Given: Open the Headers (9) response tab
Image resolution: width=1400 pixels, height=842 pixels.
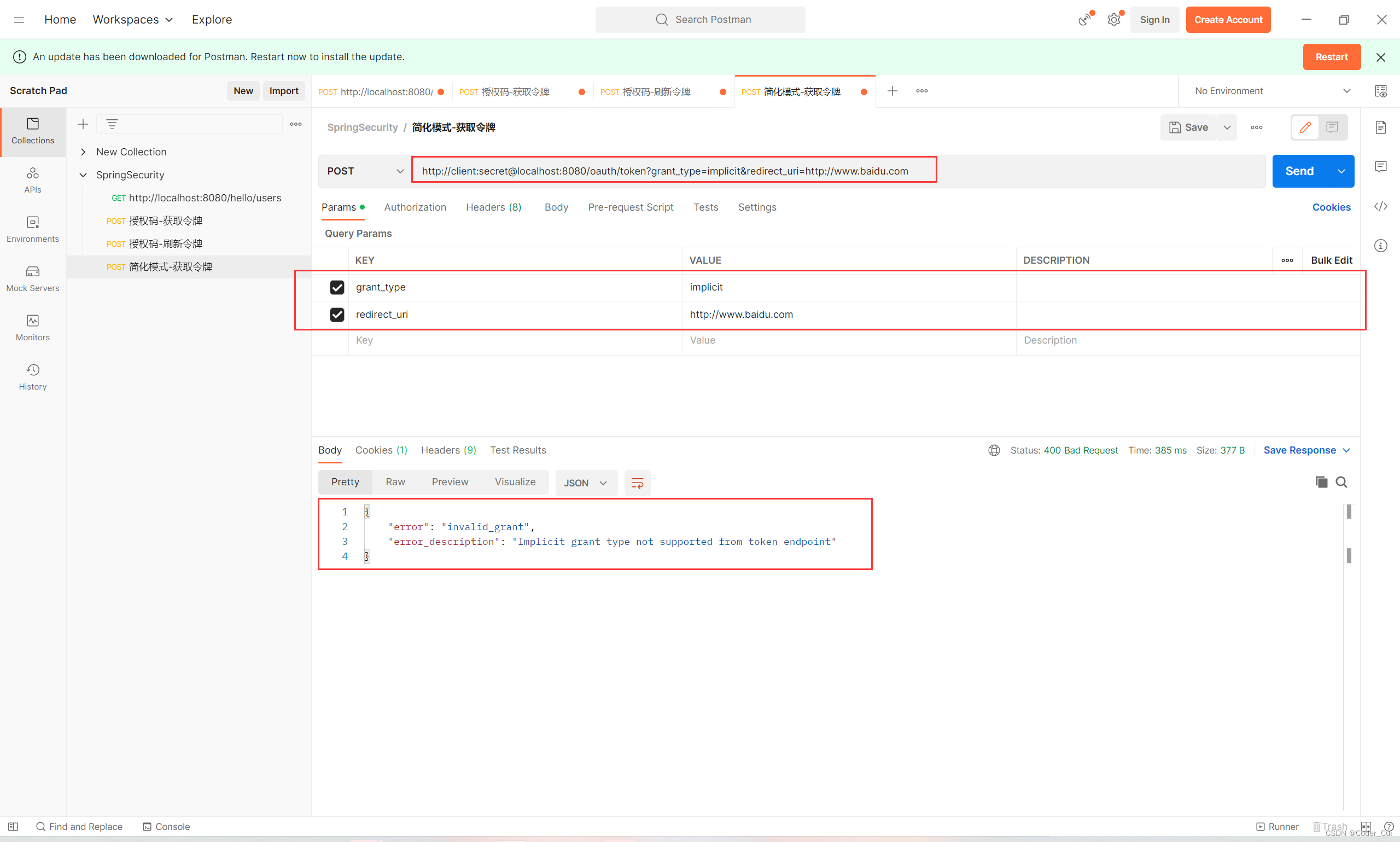Looking at the screenshot, I should (x=448, y=450).
